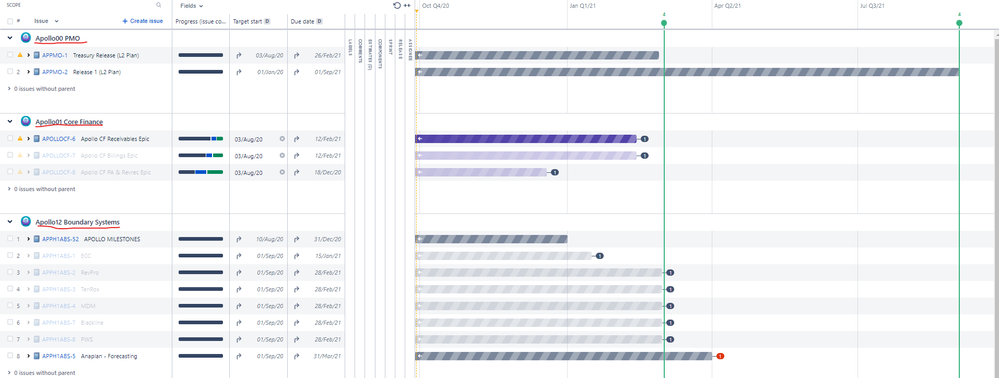This screenshot has width=999, height=378.
Task: Expand the APPH1ABS-52 APOLLO MILESTONES row
Action: 29,239
